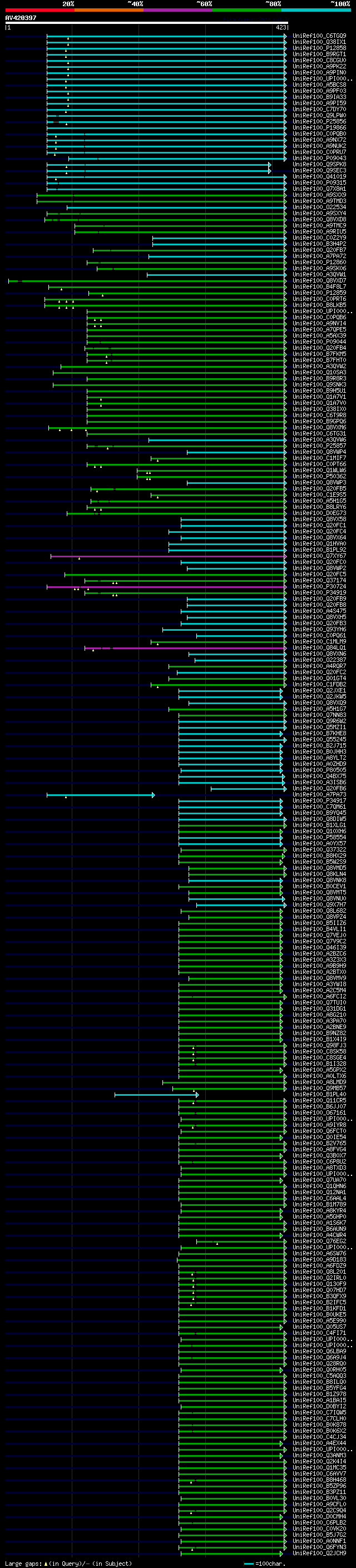Select hit label UniRef100_P09043
Viewport: 356px width, 1568px height.
tap(319, 159)
